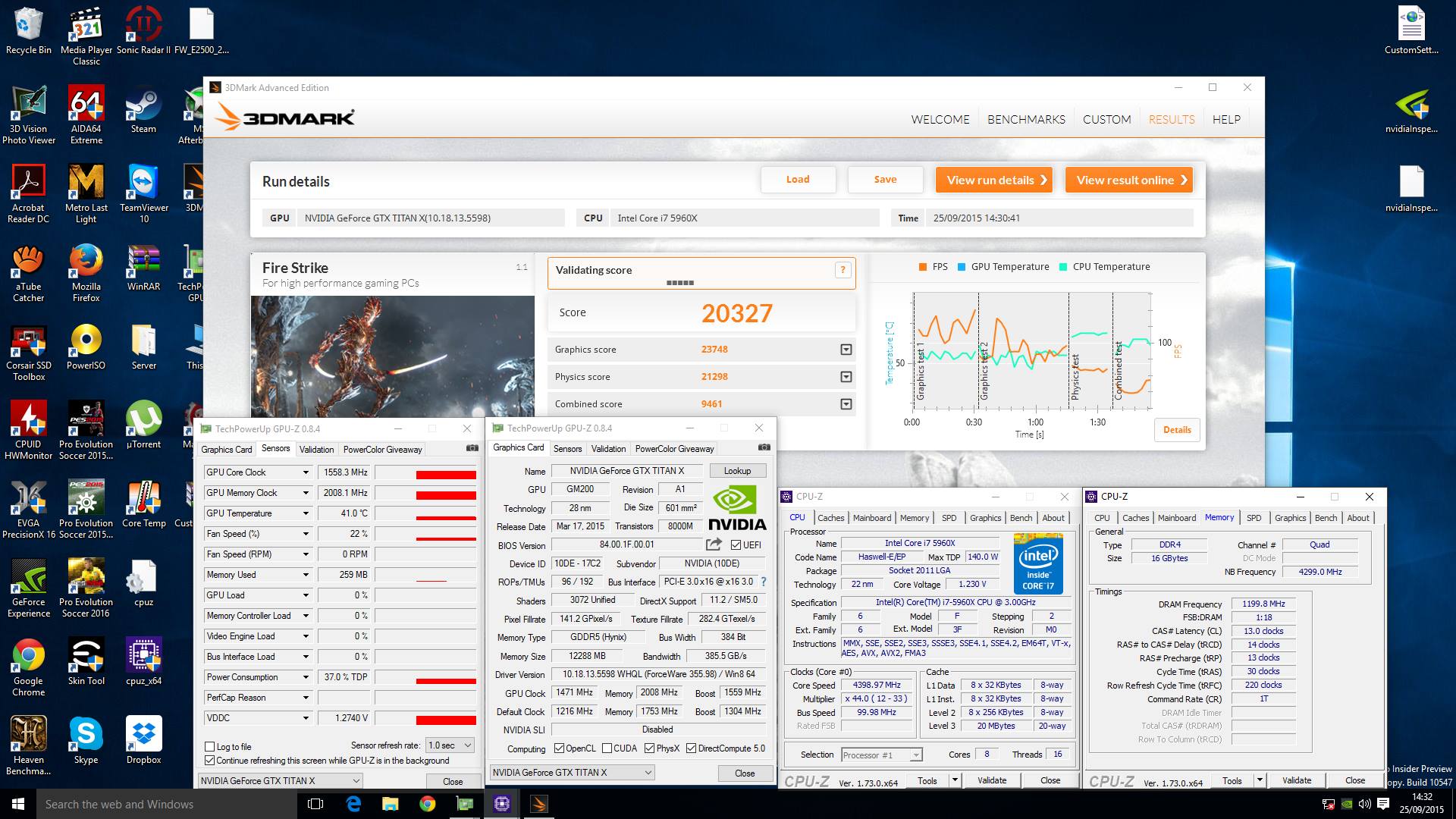The height and width of the screenshot is (819, 1456).
Task: Open WinRAR desktop shortcut
Action: pyautogui.click(x=143, y=268)
